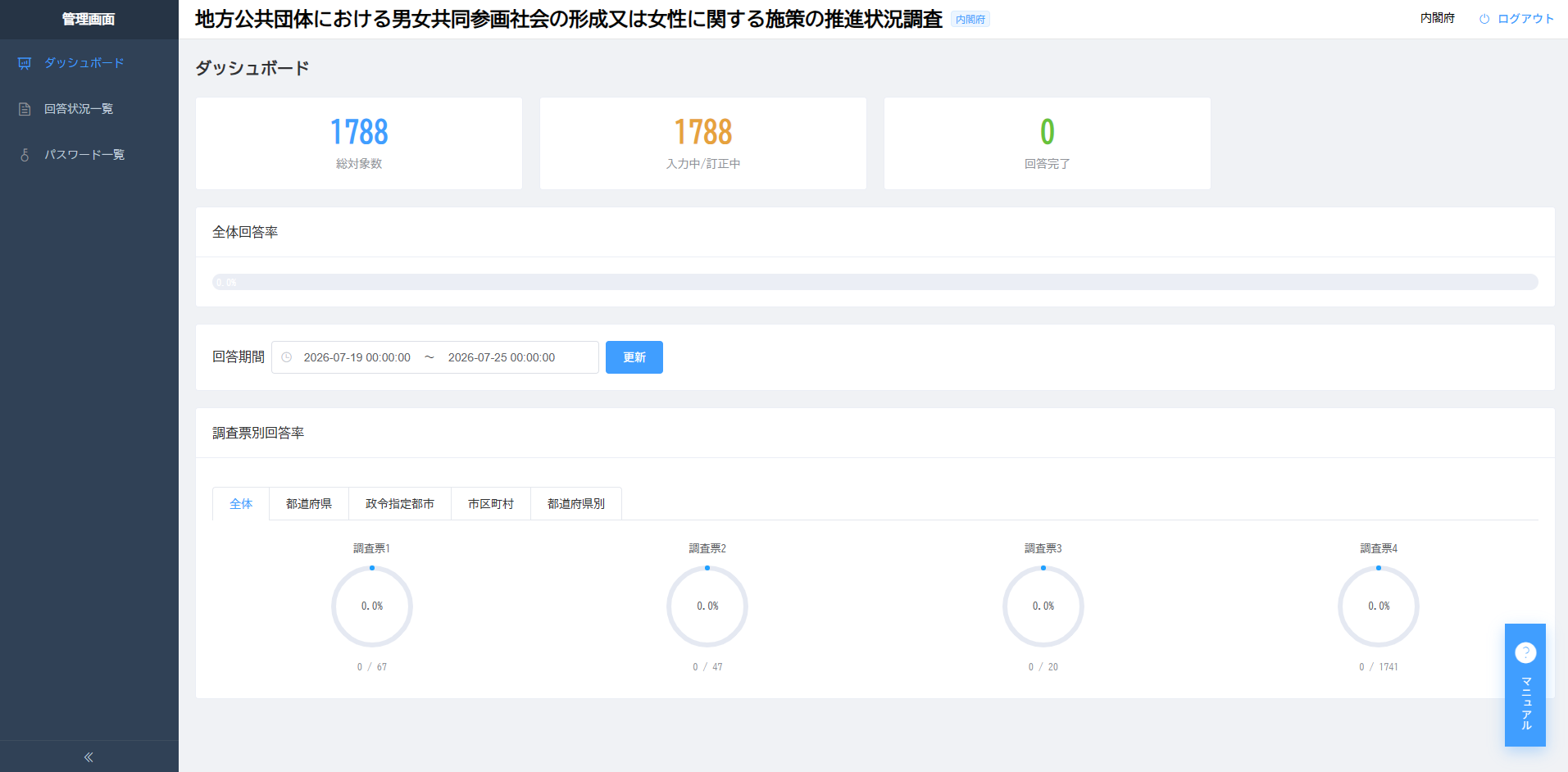
Task: Click the question mark icon on マニュアル panel
Action: pos(1525,652)
